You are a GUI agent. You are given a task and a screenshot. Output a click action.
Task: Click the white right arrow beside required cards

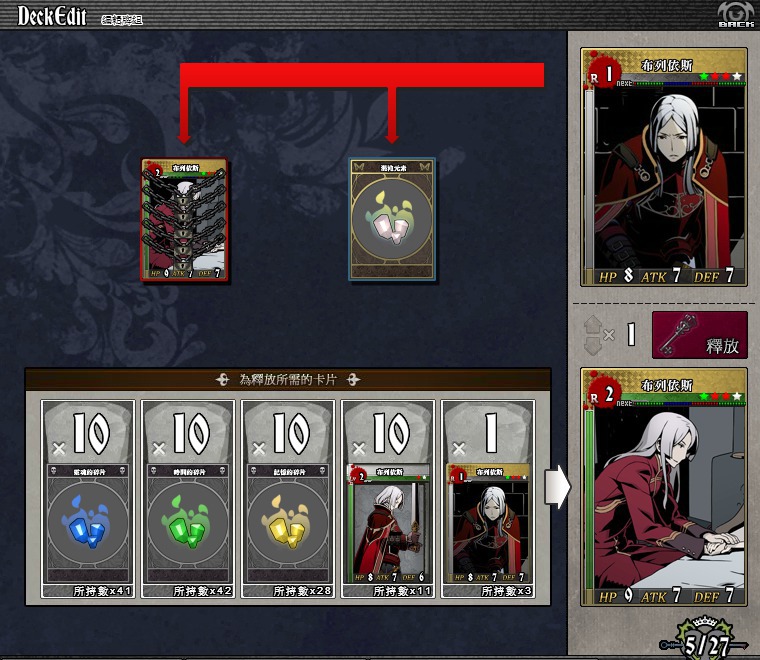click(x=557, y=487)
